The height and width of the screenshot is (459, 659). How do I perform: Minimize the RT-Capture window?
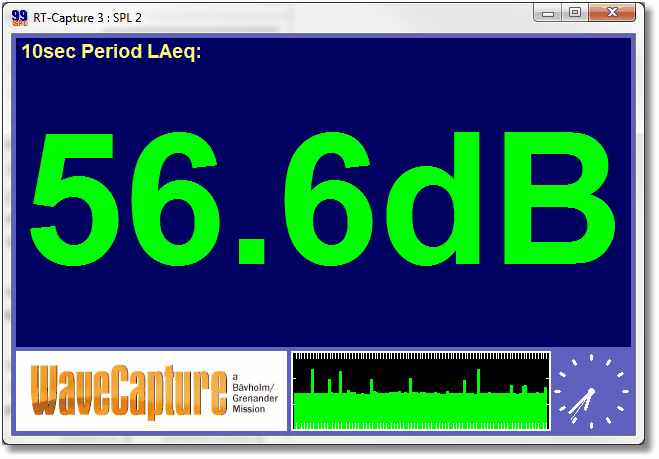tap(548, 13)
